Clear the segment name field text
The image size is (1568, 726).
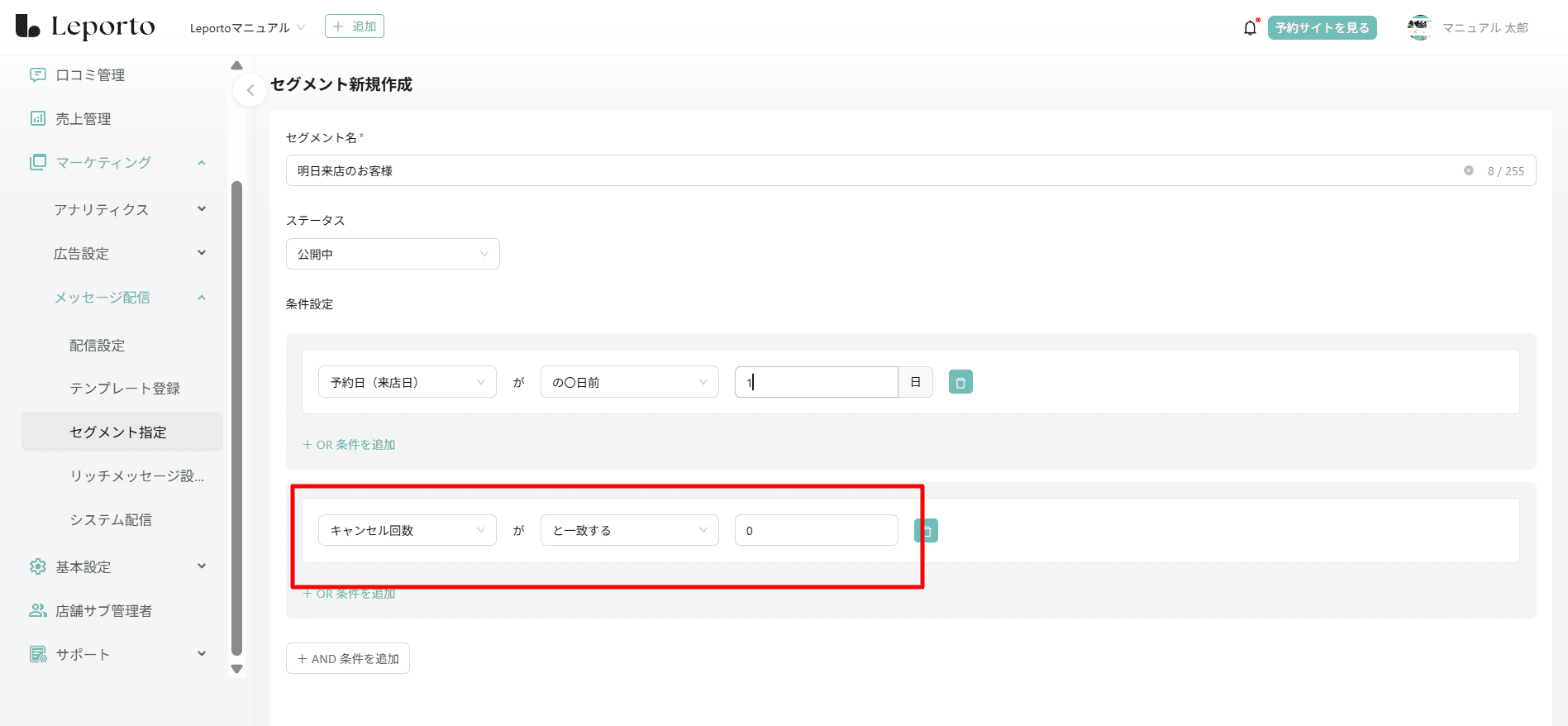pyautogui.click(x=1468, y=171)
